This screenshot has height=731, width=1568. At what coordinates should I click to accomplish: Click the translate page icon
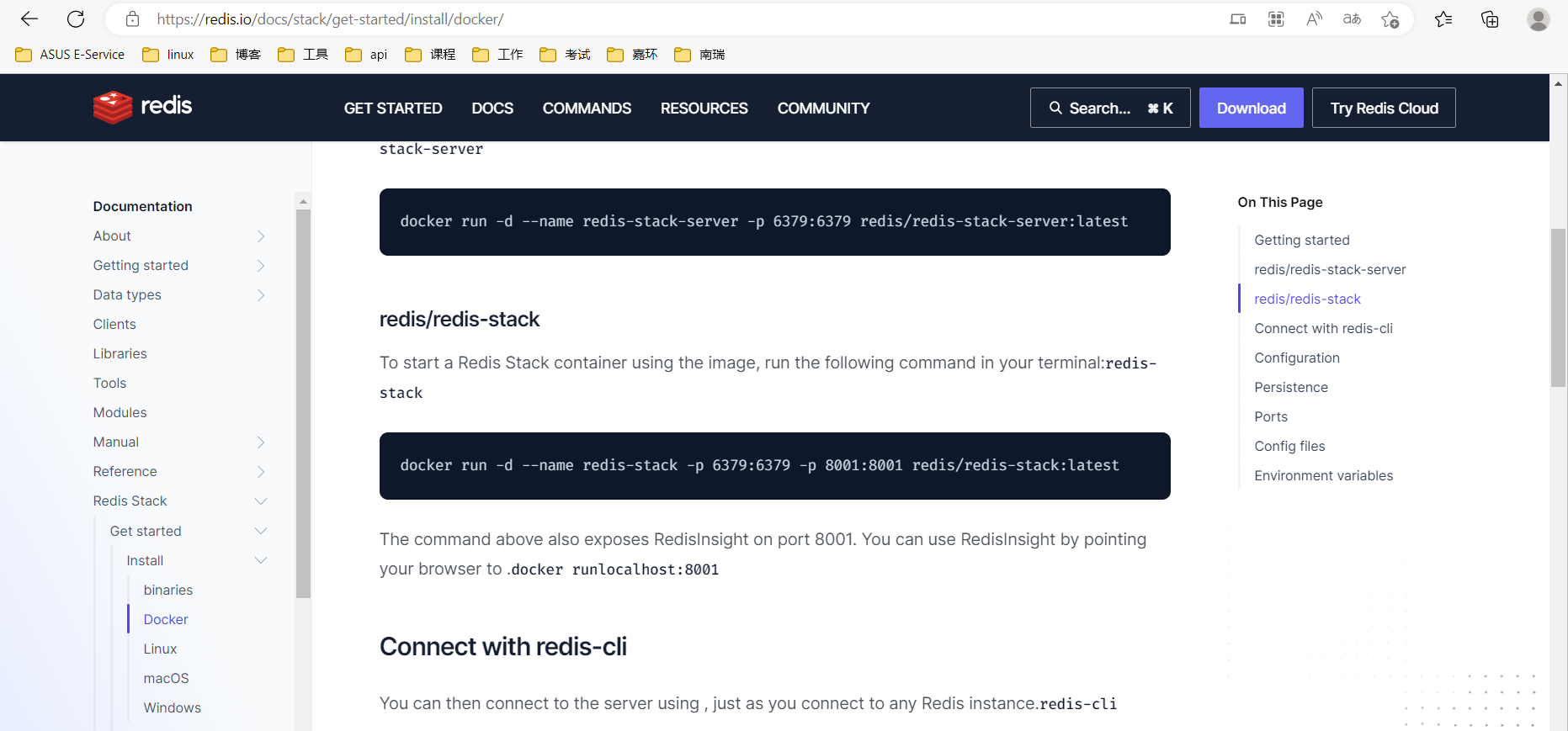click(1352, 19)
